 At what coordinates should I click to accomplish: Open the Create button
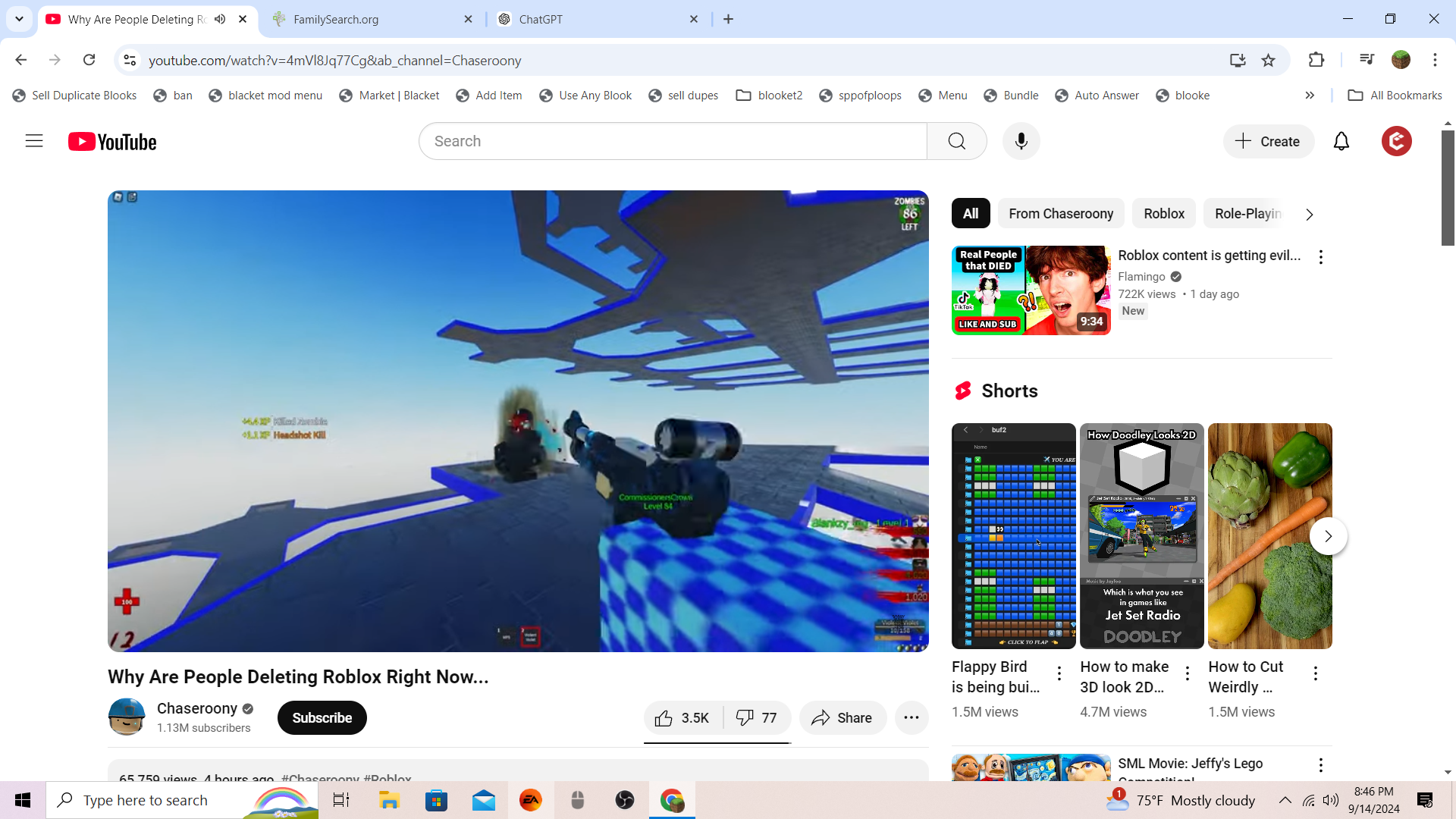pos(1268,141)
